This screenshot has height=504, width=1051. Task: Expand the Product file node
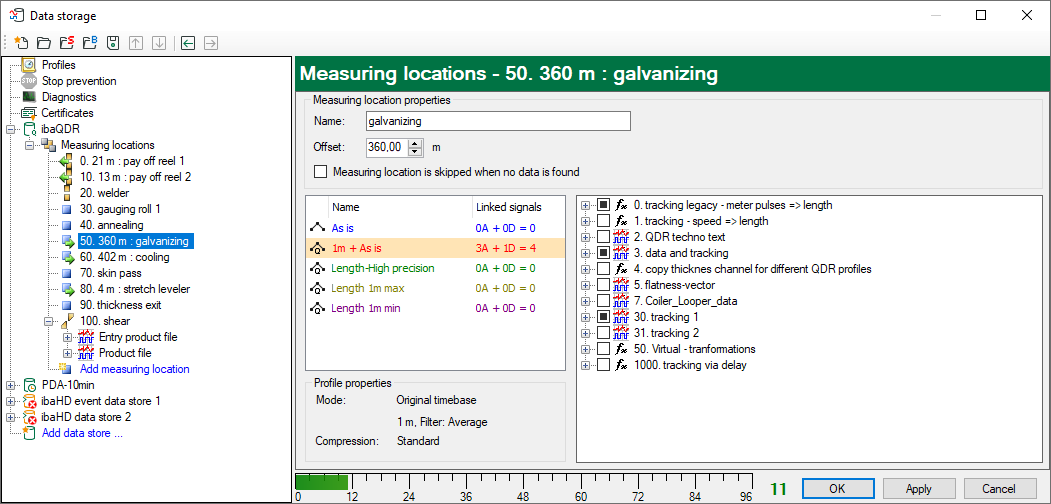point(67,353)
